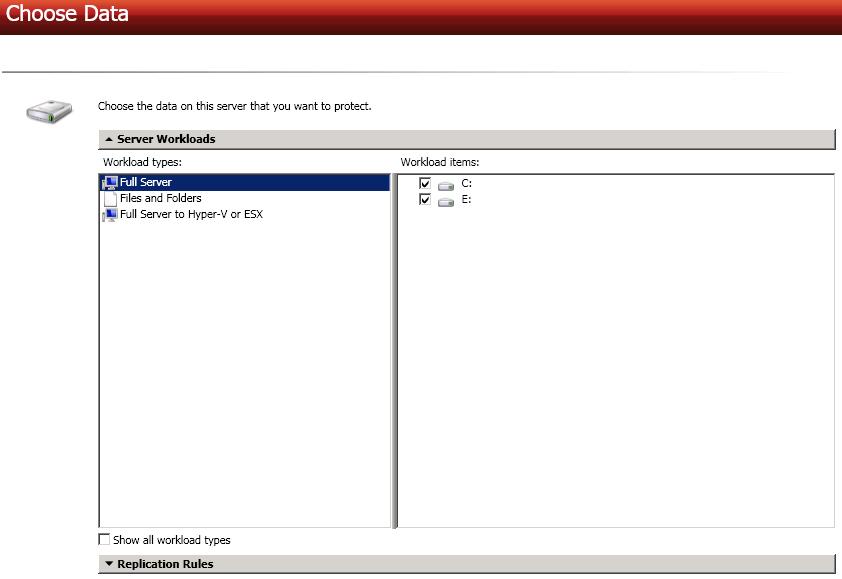Collapse the Server Workloads section arrow
The width and height of the screenshot is (842, 579).
coord(108,139)
